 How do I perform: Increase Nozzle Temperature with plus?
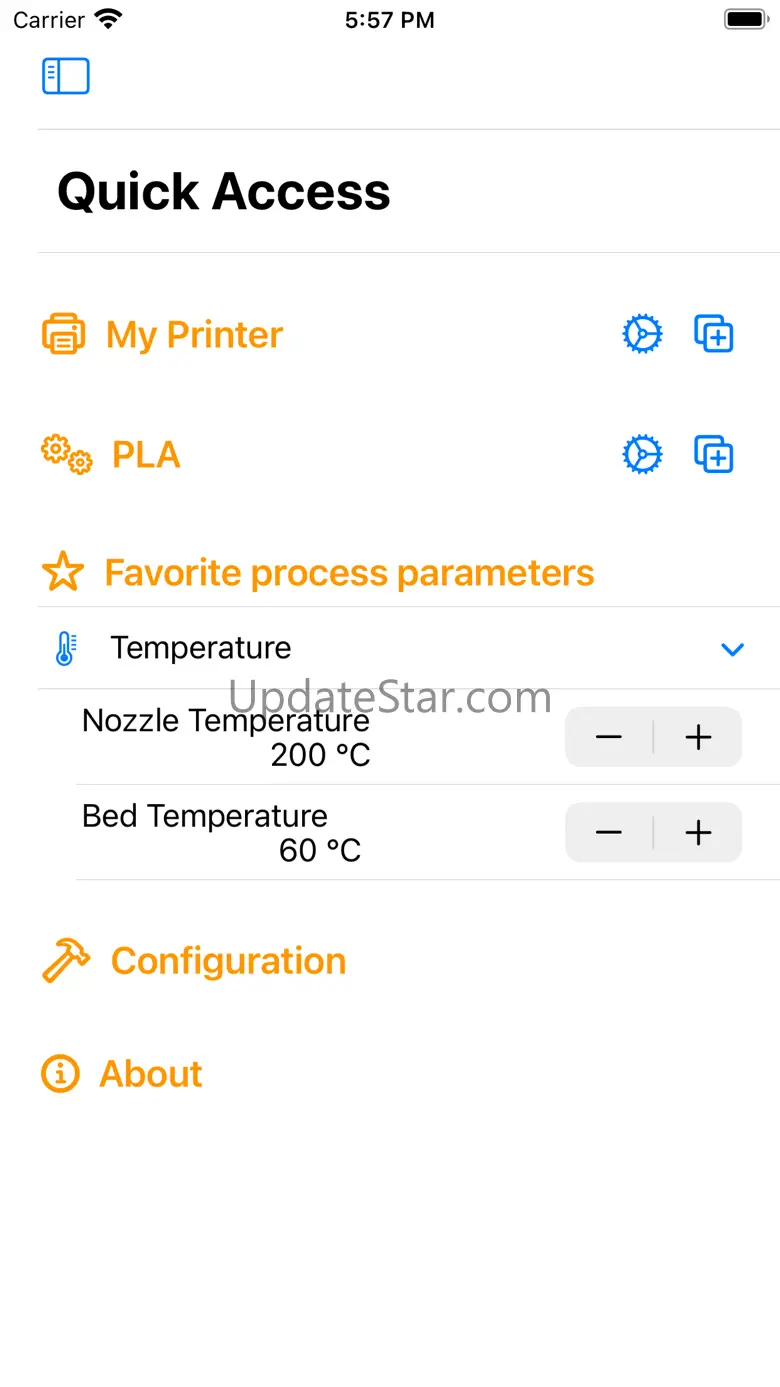(x=698, y=737)
